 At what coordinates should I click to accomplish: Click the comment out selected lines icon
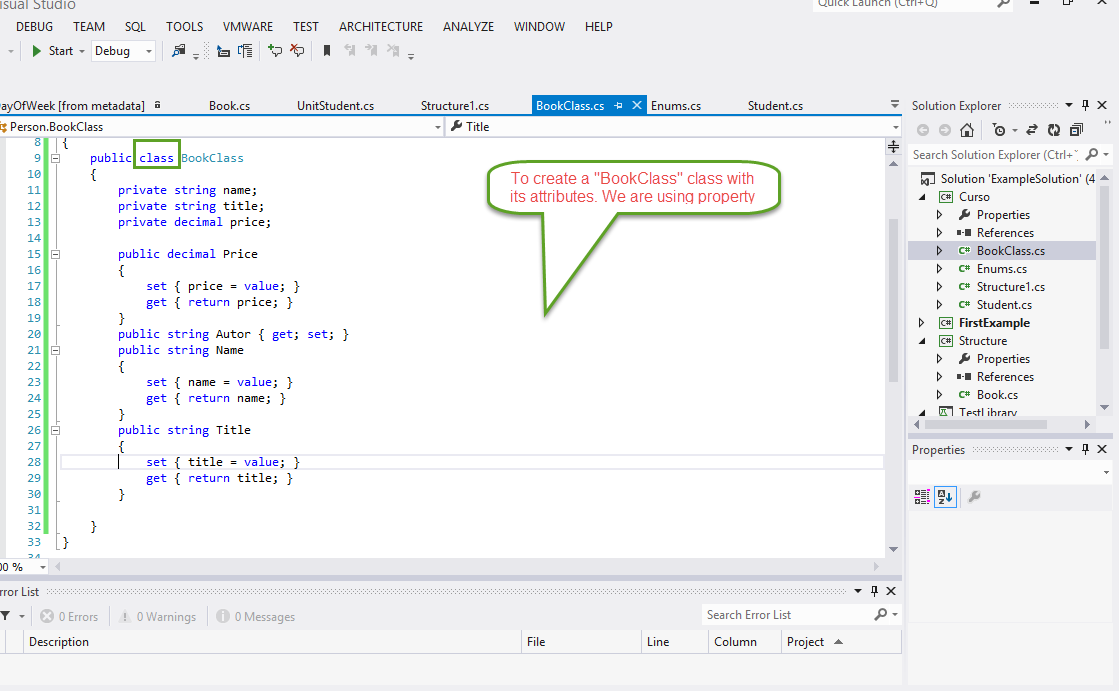(x=275, y=51)
